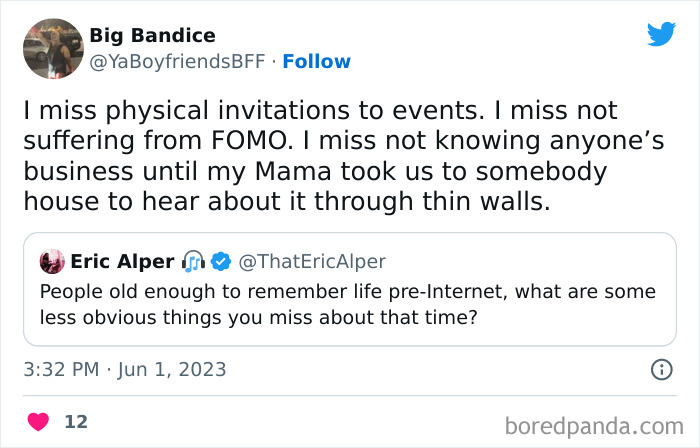Follow Big Bandice
This screenshot has height=448, width=700.
coord(316,62)
